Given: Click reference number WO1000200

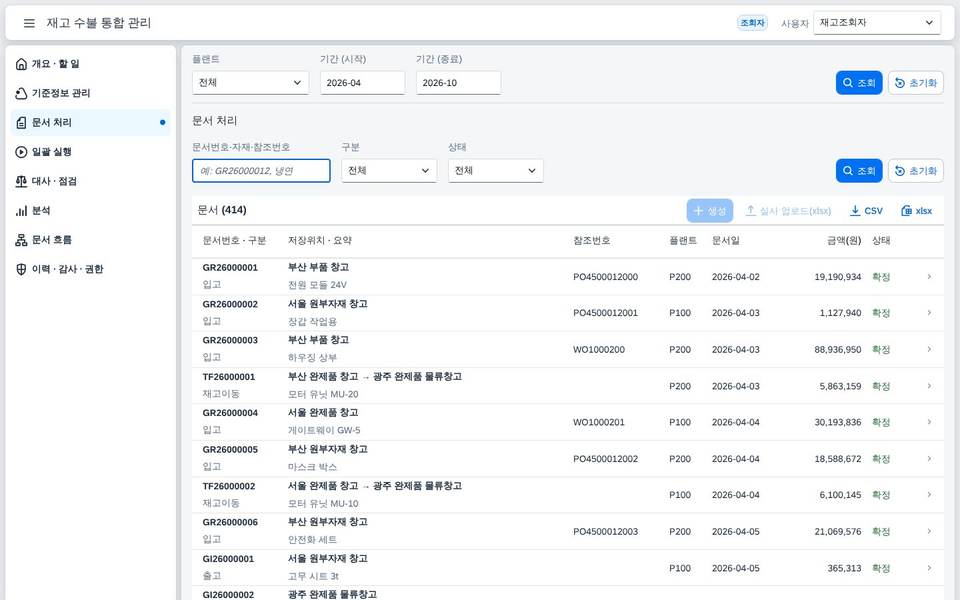Looking at the screenshot, I should click(599, 350).
